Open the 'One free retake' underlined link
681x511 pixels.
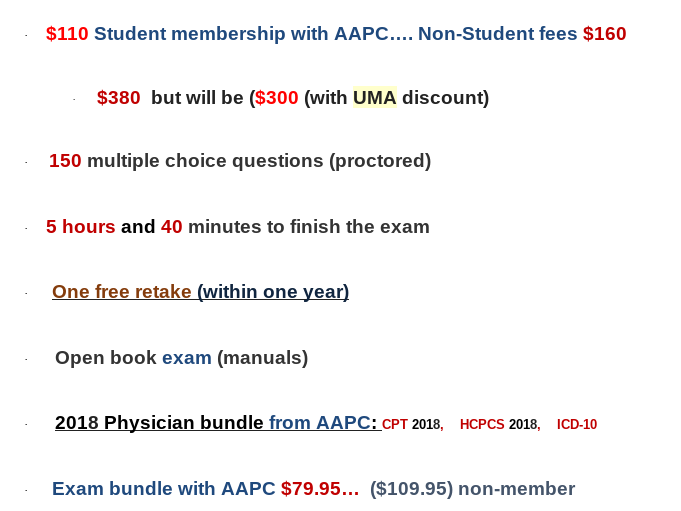click(x=122, y=292)
